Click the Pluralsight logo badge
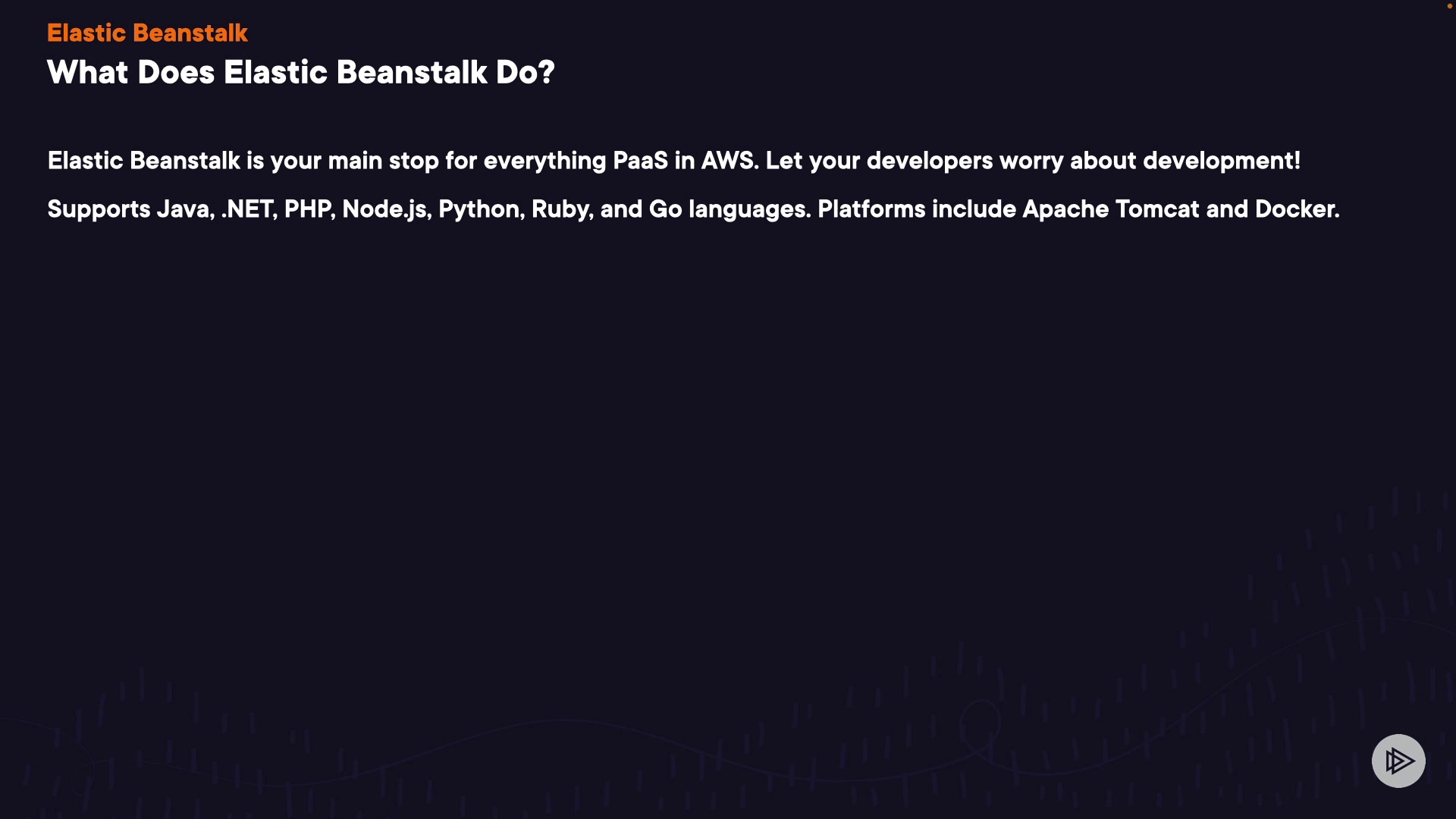This screenshot has height=819, width=1456. point(1398,761)
